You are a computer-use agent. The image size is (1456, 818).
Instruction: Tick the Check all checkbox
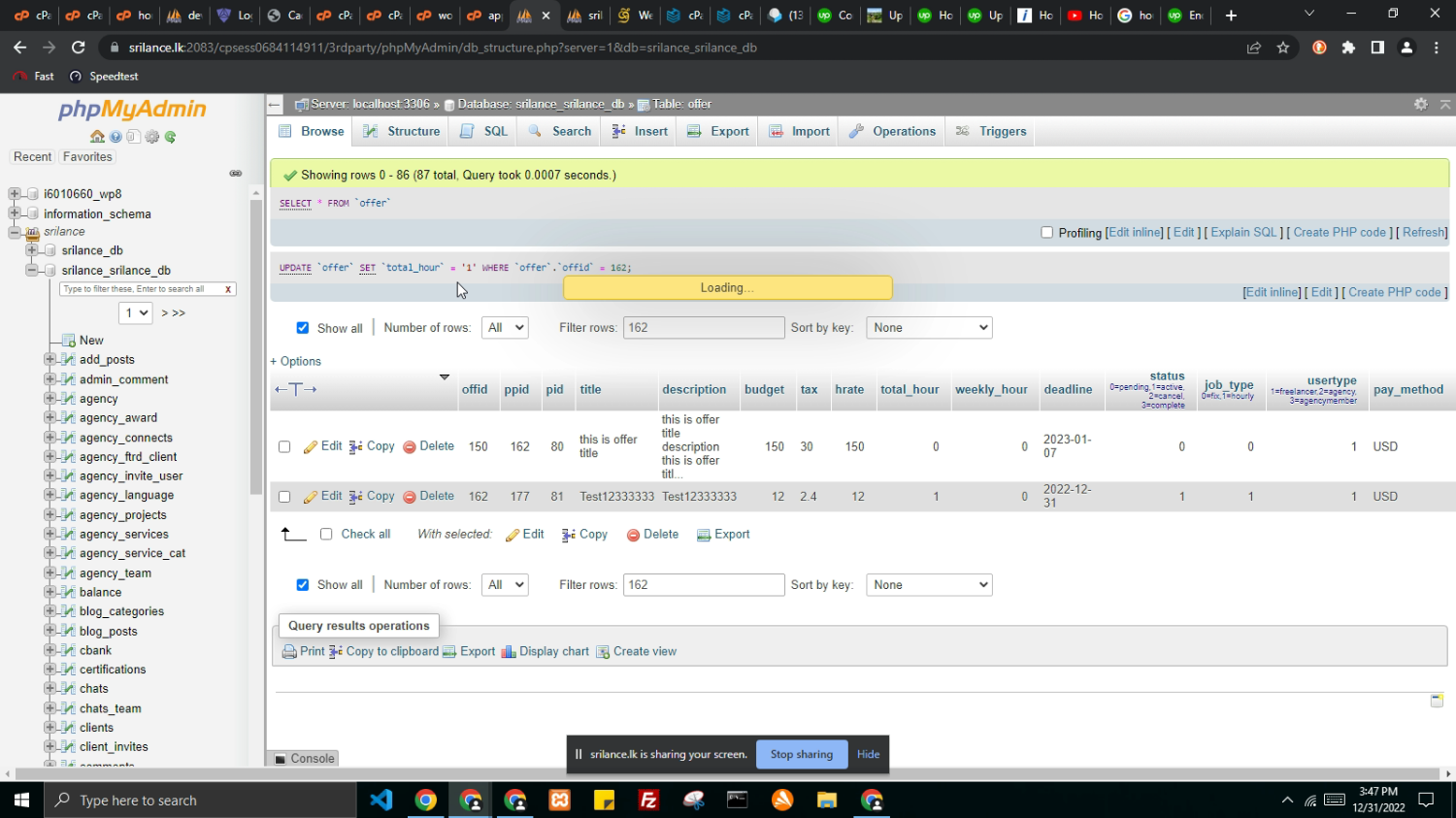pyautogui.click(x=326, y=534)
